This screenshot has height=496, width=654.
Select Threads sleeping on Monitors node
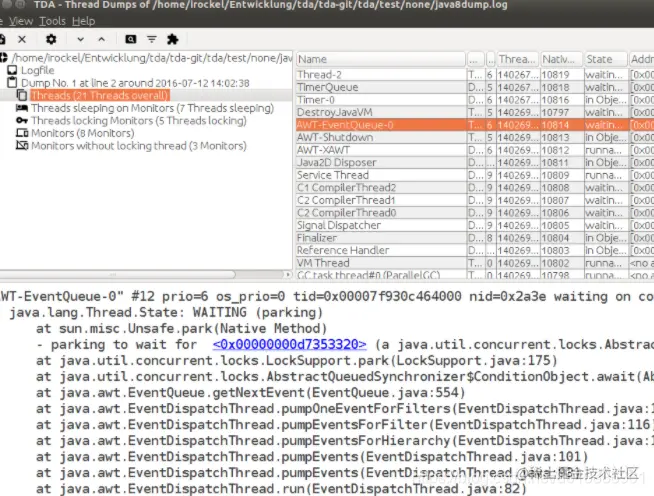coord(152,108)
